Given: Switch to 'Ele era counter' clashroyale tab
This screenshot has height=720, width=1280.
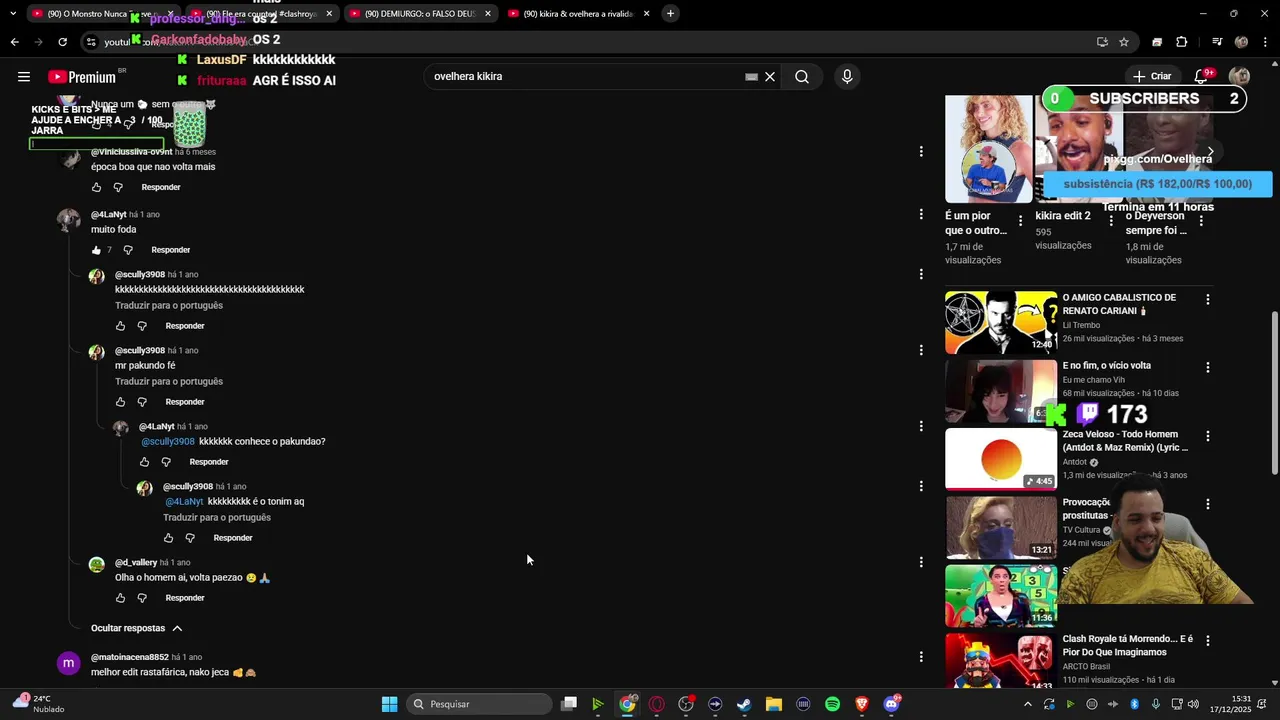Looking at the screenshot, I should point(260,13).
